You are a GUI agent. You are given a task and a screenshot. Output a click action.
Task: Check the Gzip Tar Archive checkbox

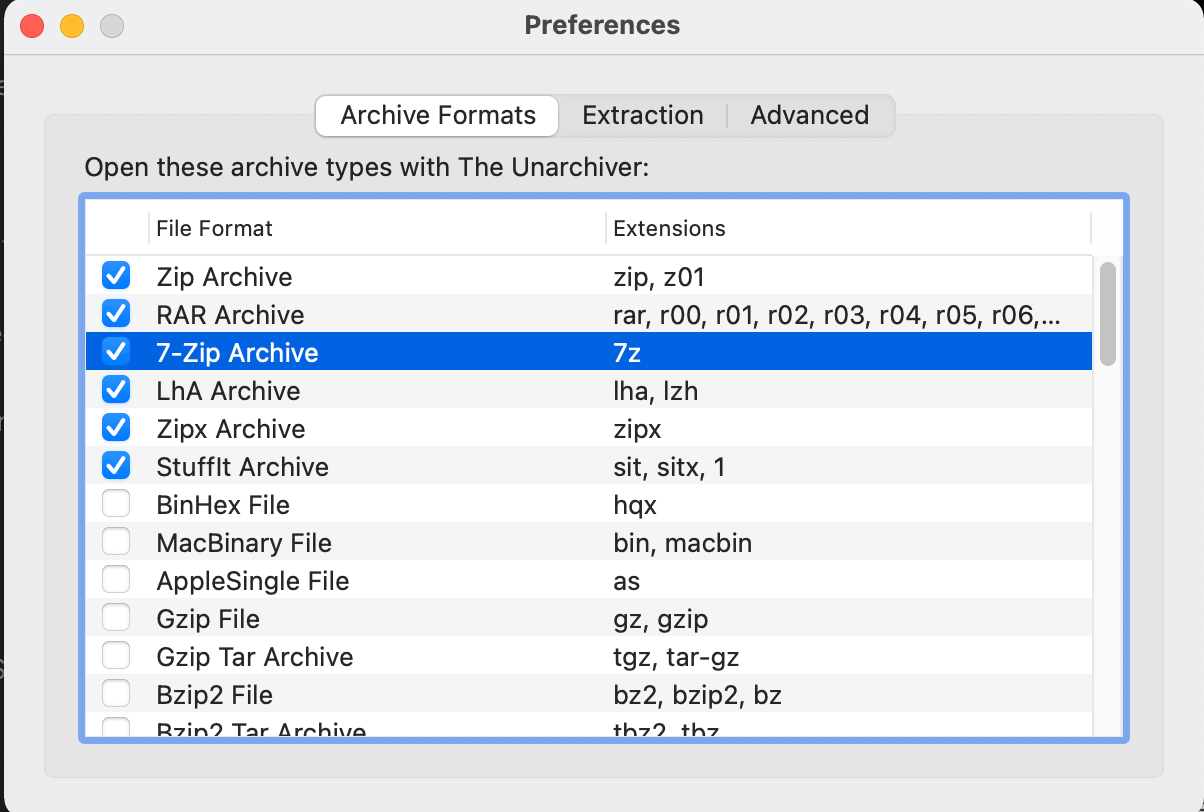[116, 655]
